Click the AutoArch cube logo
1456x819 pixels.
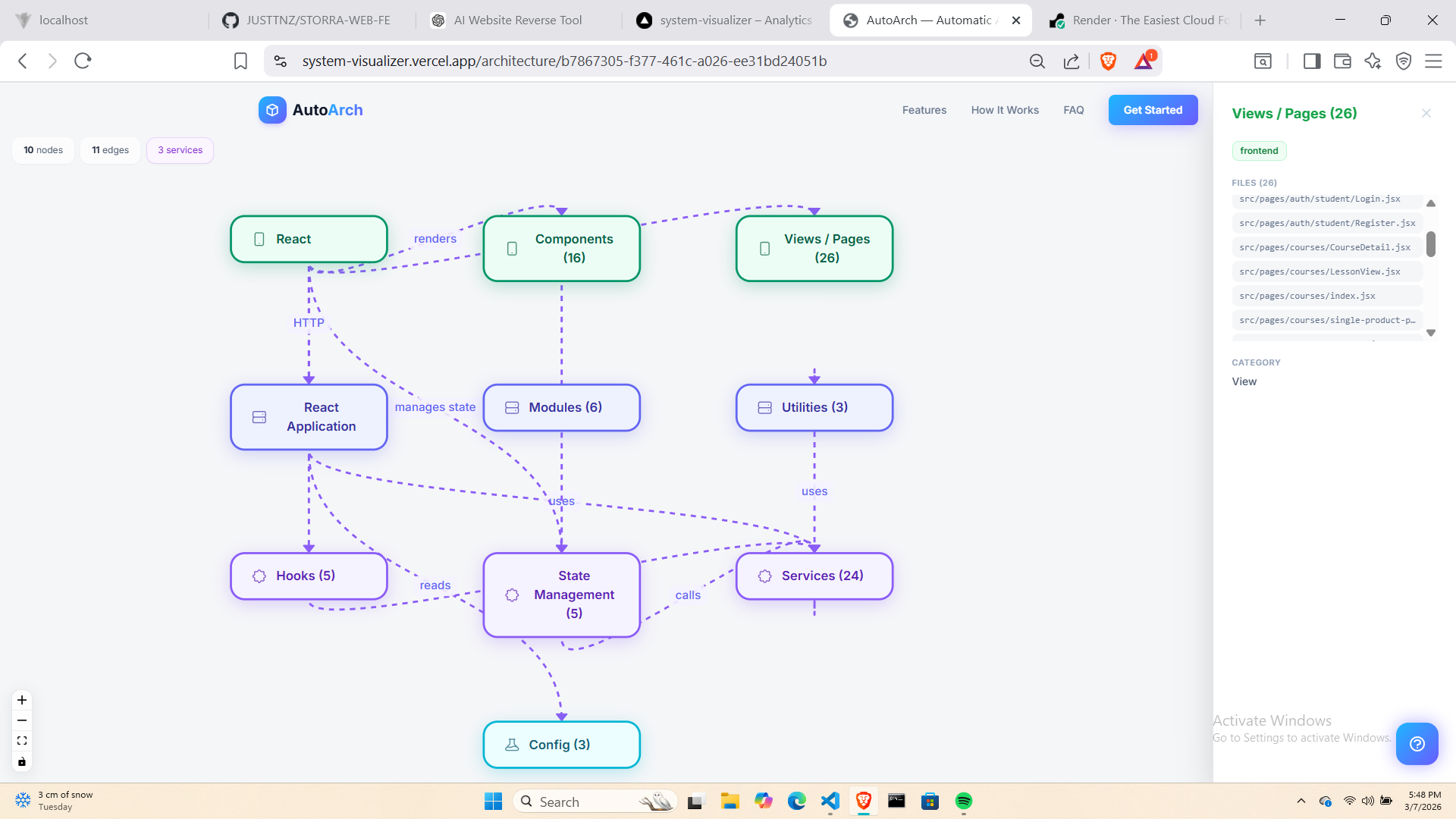[272, 110]
